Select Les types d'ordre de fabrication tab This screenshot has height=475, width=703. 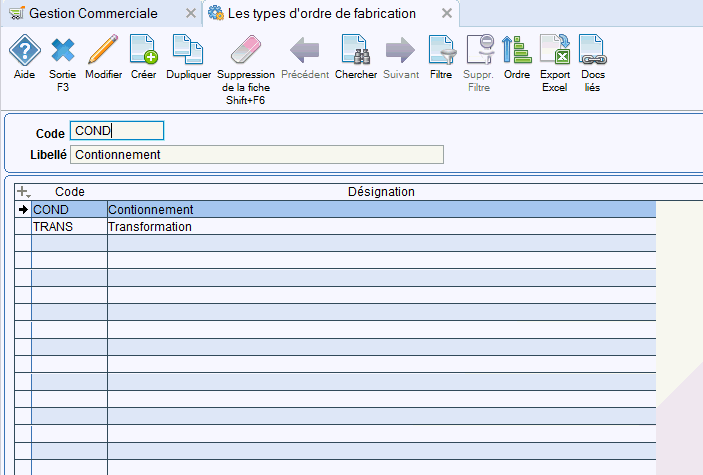coord(320,13)
